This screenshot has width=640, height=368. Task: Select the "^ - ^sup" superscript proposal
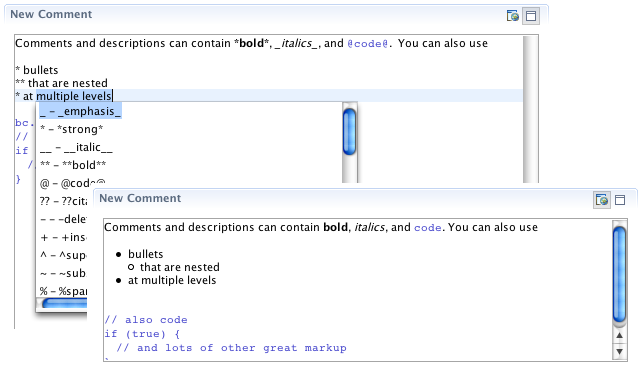coord(63,255)
